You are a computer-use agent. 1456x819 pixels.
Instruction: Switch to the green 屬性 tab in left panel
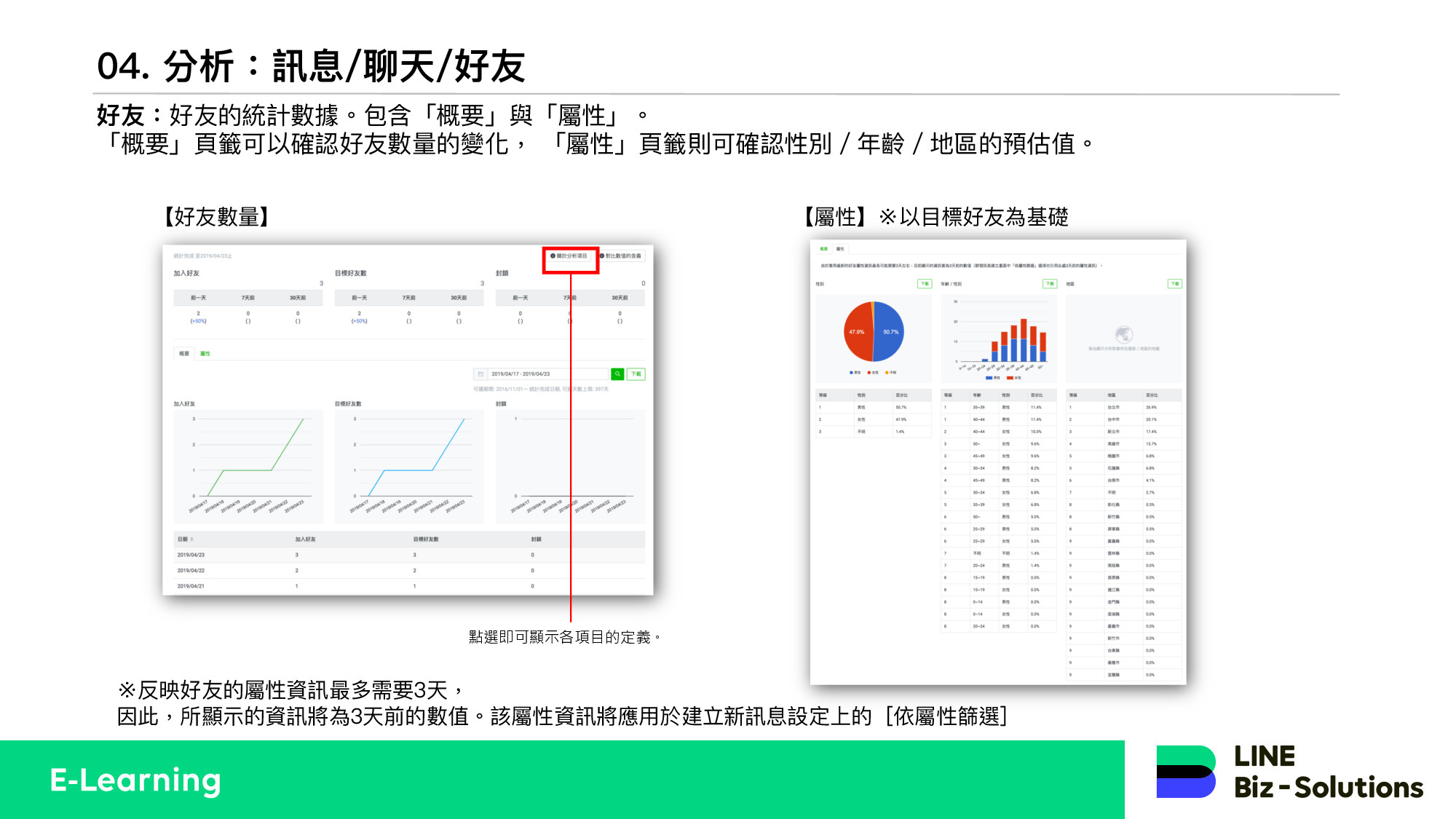click(x=205, y=354)
